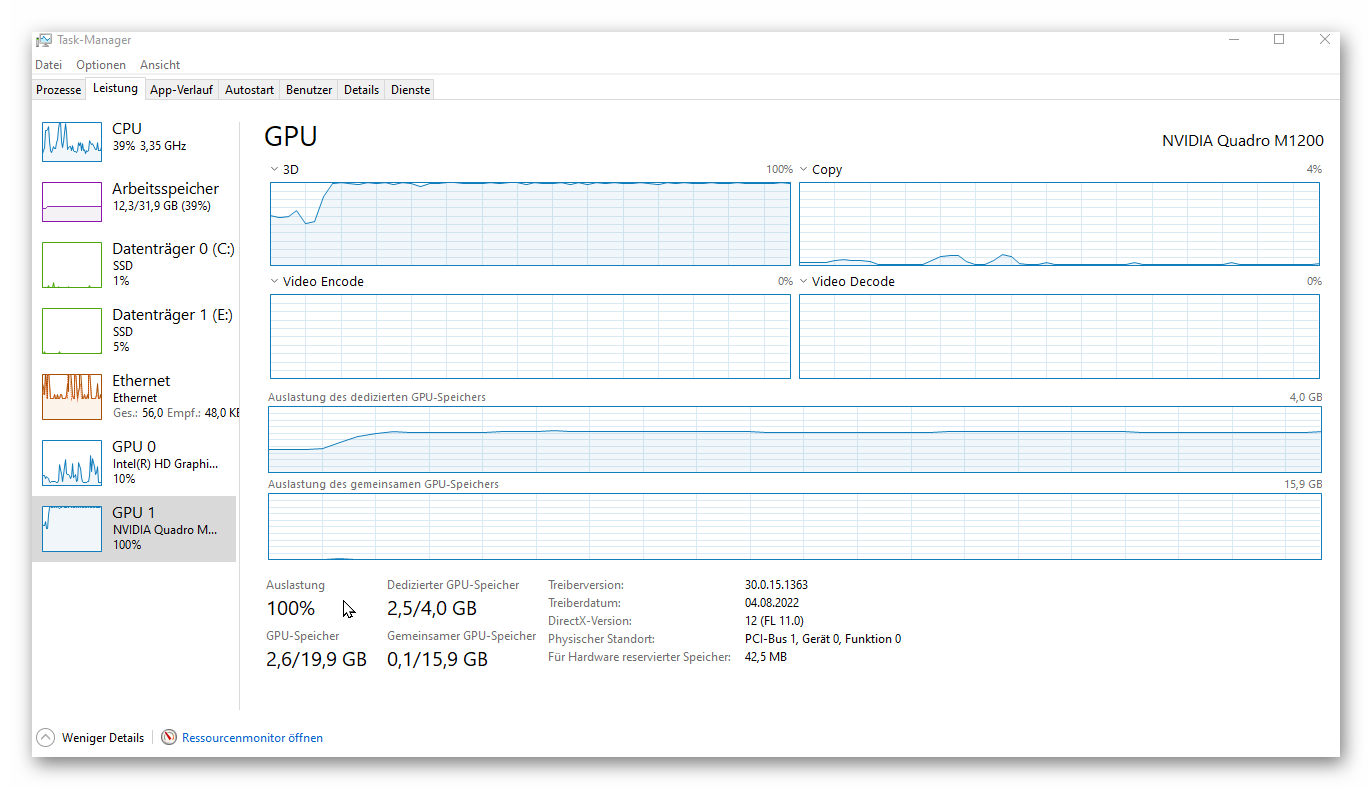Click the dedicated GPU memory usage graph
Viewport: 1372px width, 789px height.
click(794, 439)
